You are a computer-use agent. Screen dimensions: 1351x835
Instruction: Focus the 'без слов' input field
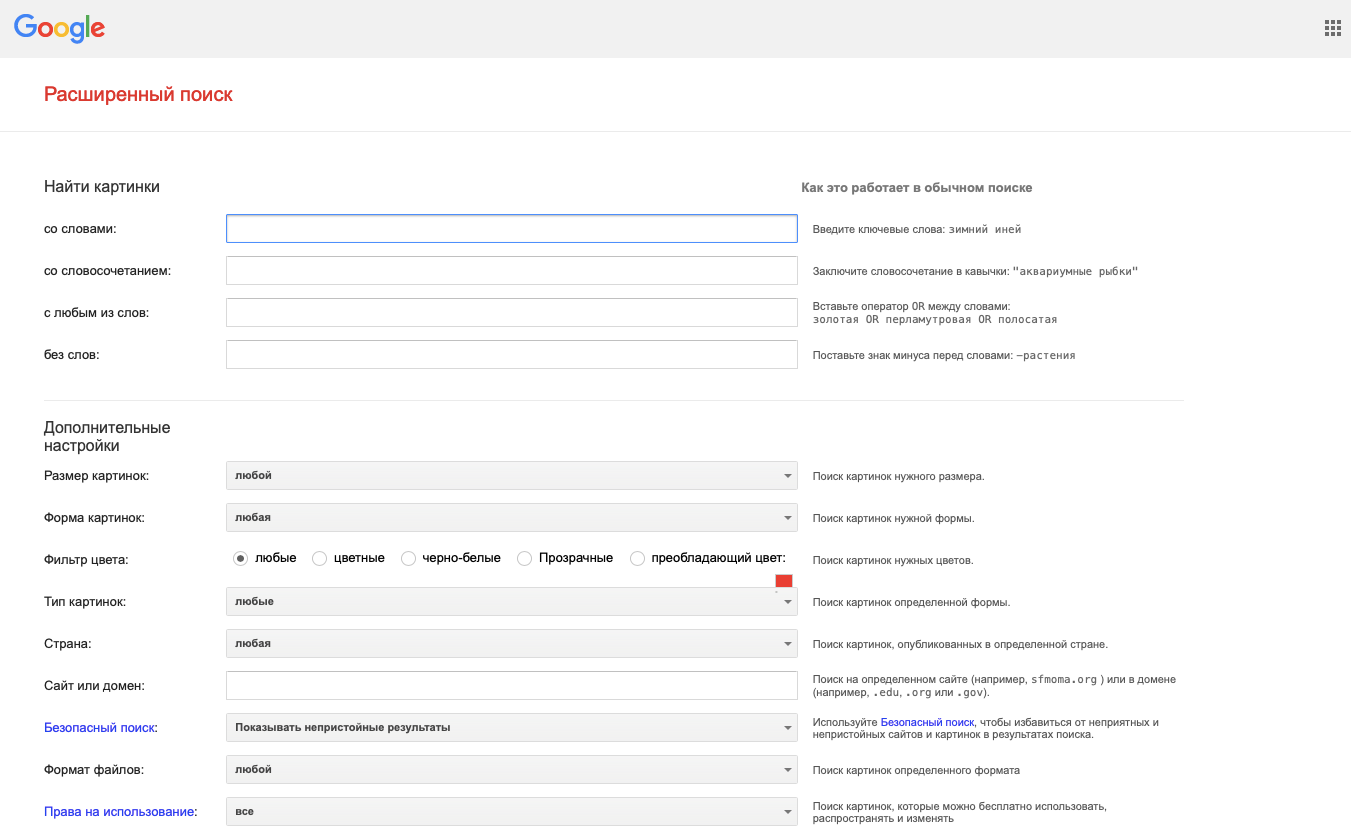(512, 355)
